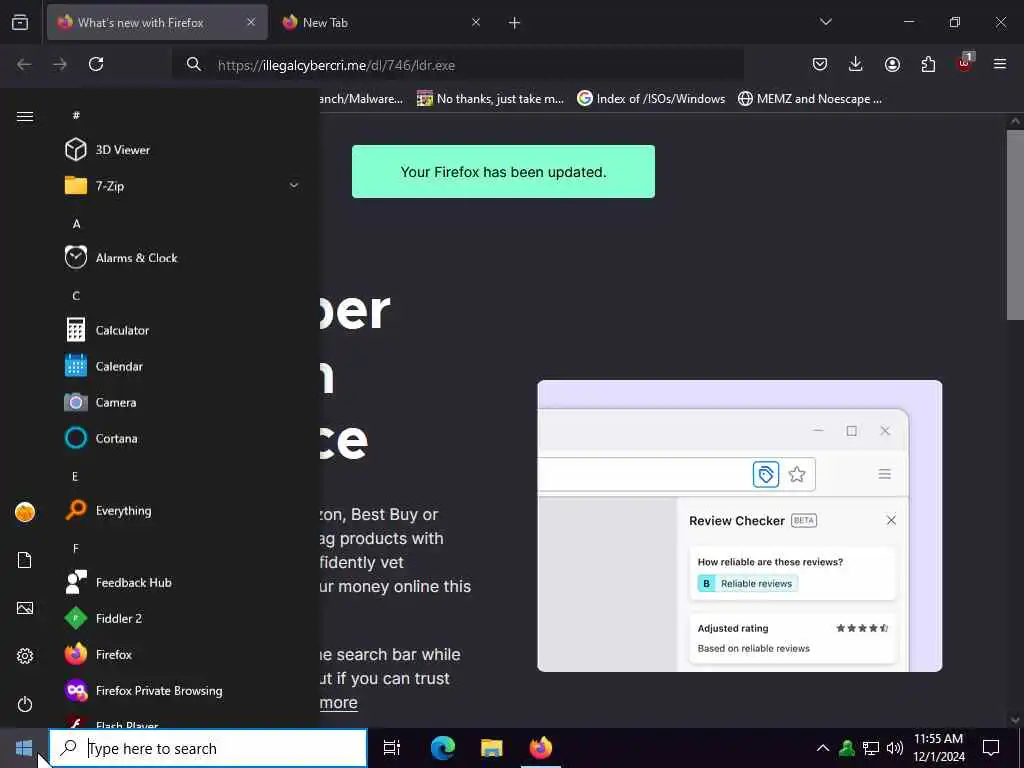Click the Firefox address bar URL

click(336, 65)
